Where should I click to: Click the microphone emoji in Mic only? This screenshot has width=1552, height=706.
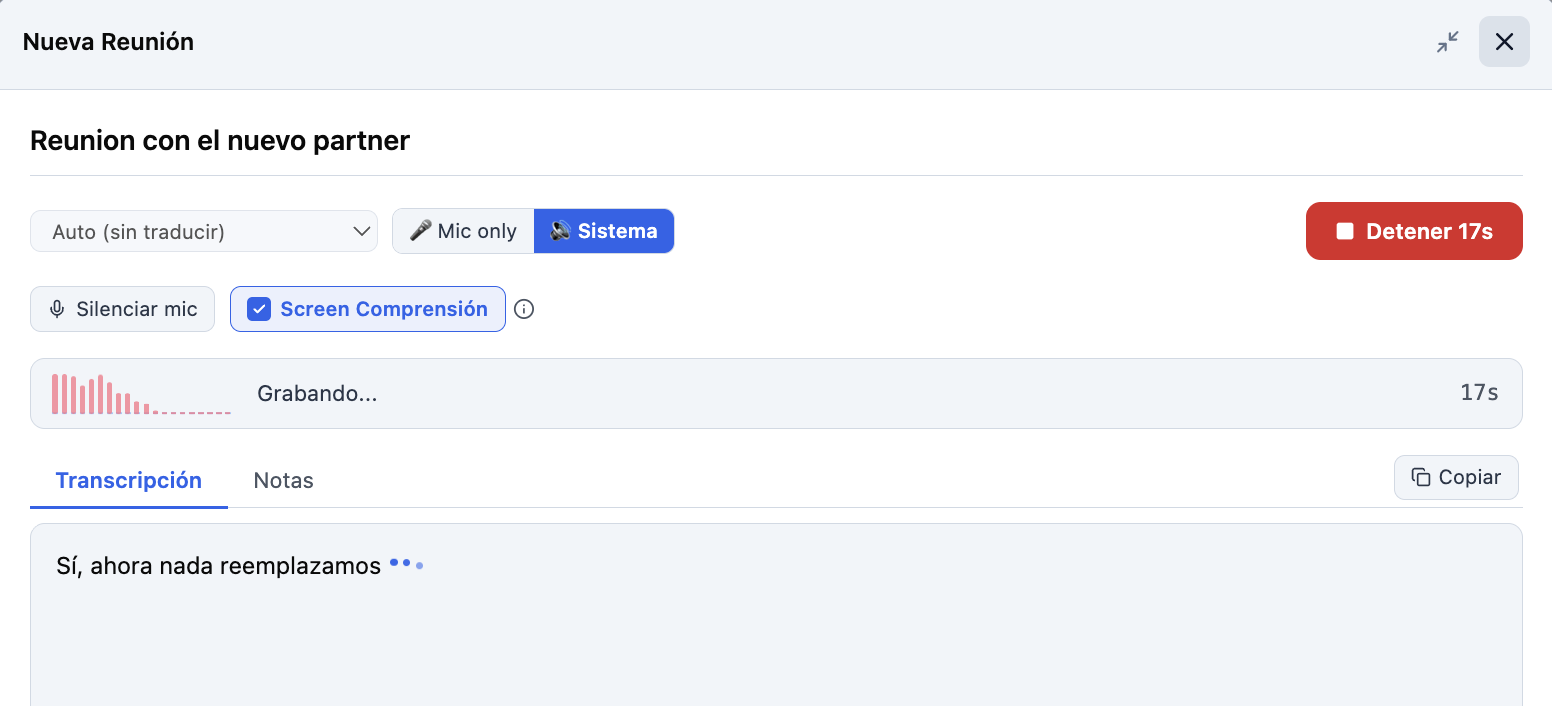tap(421, 231)
